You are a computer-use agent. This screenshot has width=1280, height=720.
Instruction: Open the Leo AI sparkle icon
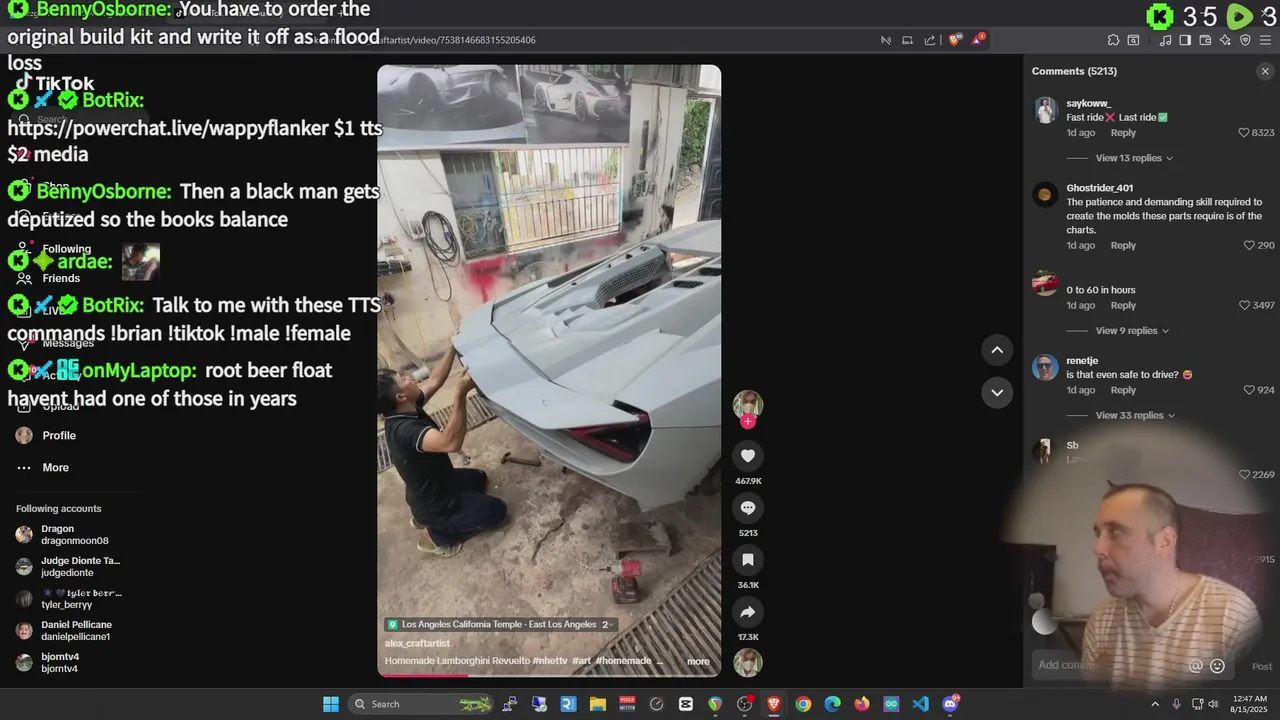click(1225, 40)
